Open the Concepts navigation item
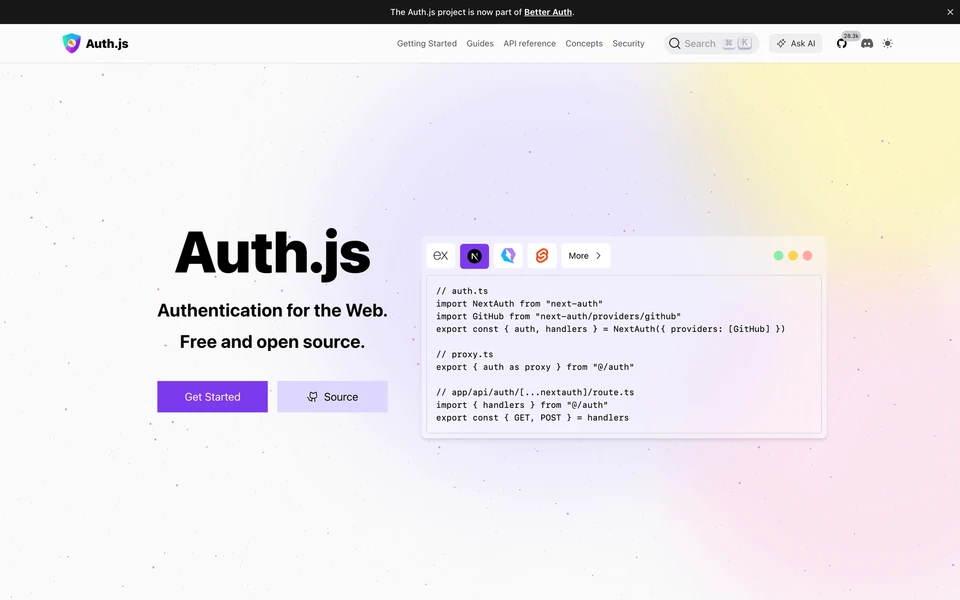 tap(584, 43)
